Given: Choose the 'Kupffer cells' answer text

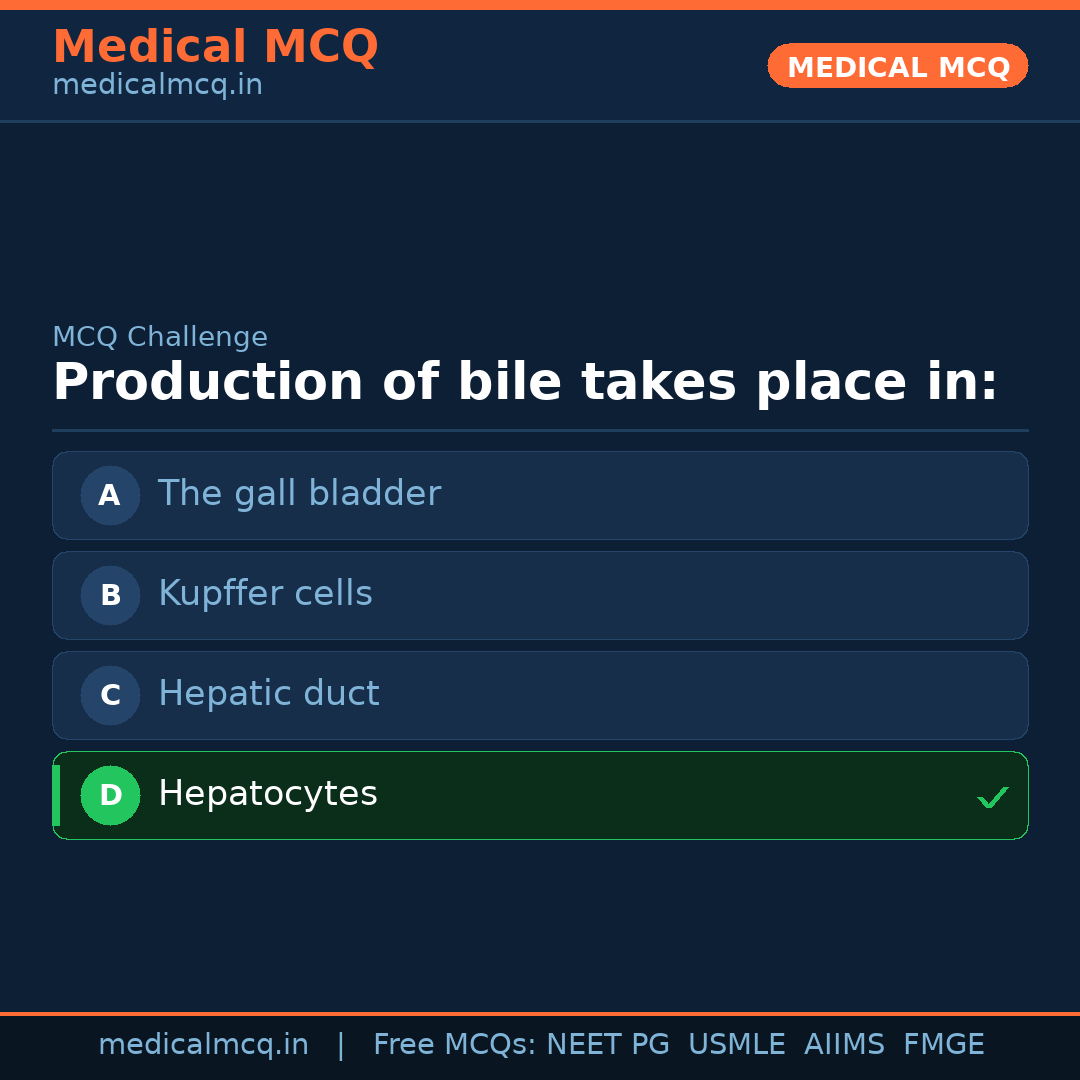Looking at the screenshot, I should (265, 594).
